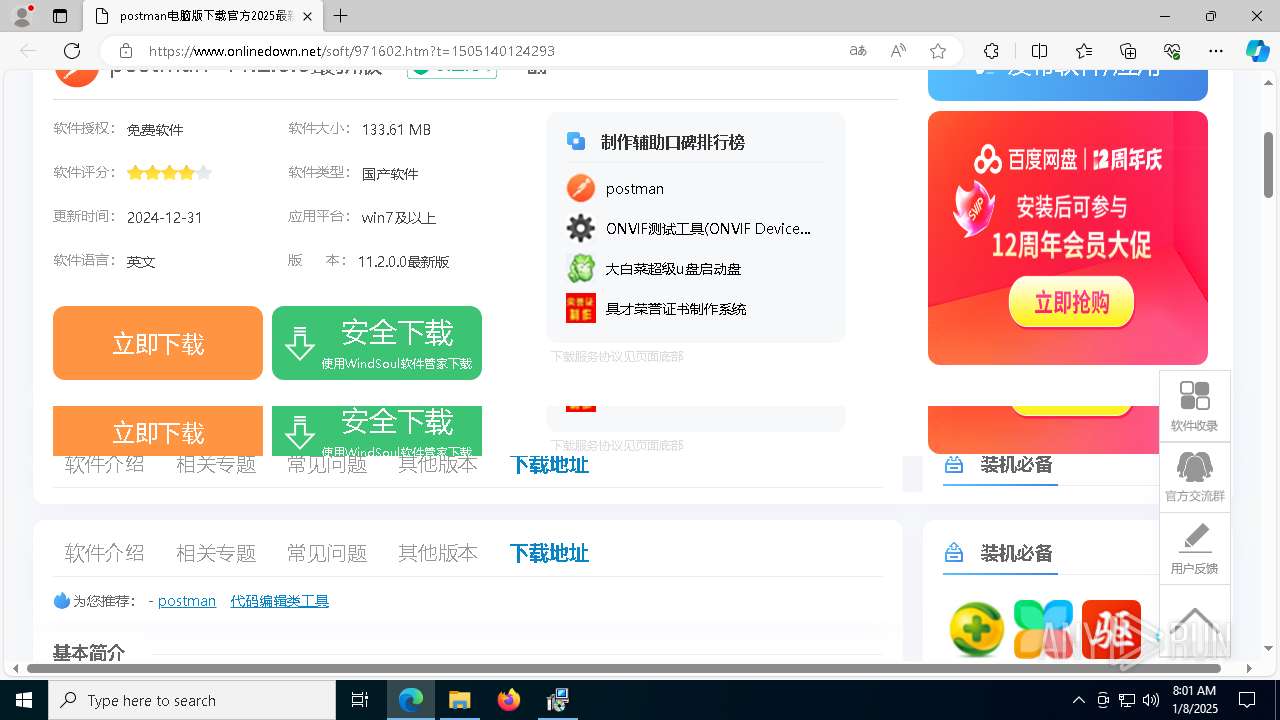Select the postman browser tab

(x=202, y=16)
